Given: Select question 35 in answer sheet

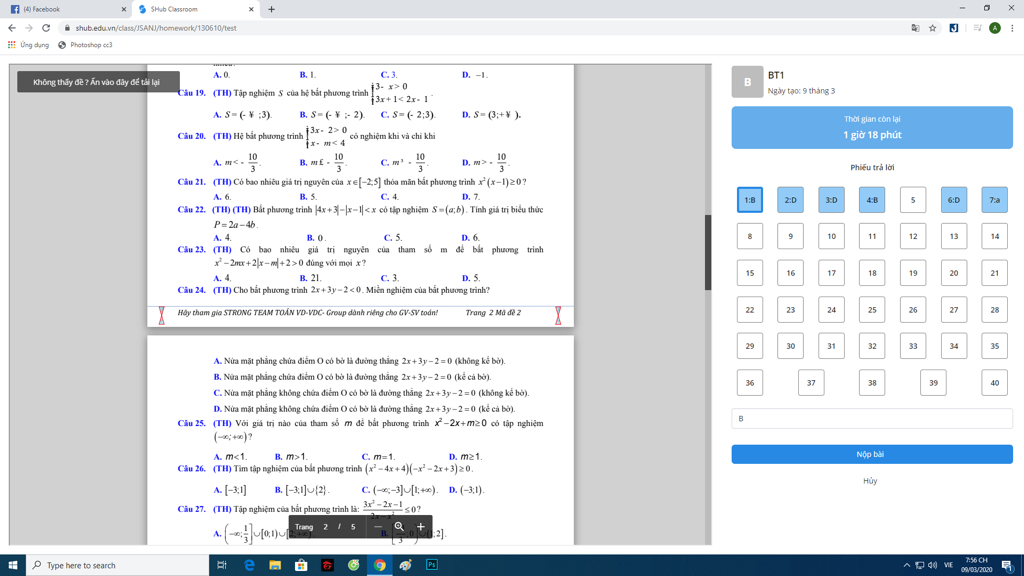Looking at the screenshot, I should click(995, 346).
